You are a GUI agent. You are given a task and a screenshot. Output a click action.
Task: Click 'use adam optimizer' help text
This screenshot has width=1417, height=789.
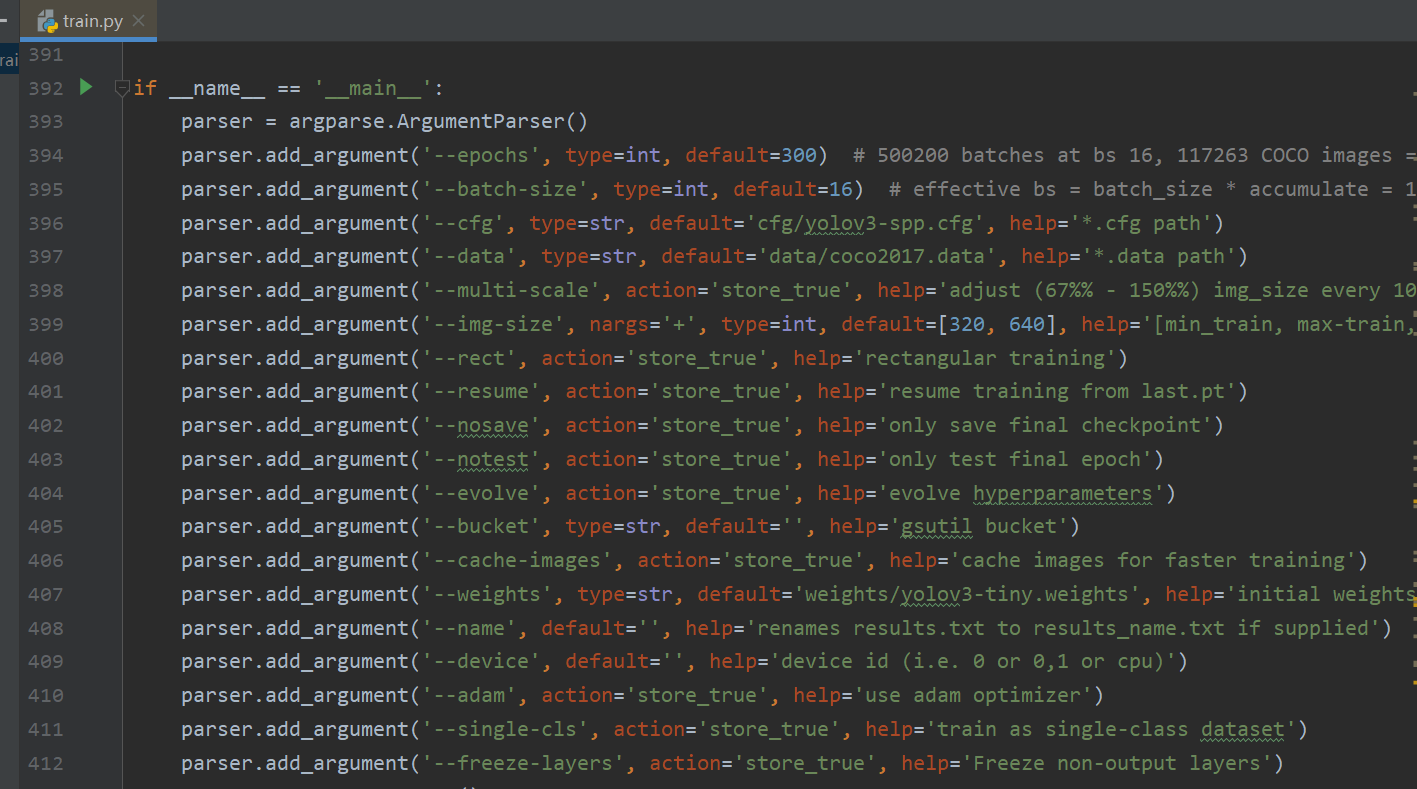975,695
